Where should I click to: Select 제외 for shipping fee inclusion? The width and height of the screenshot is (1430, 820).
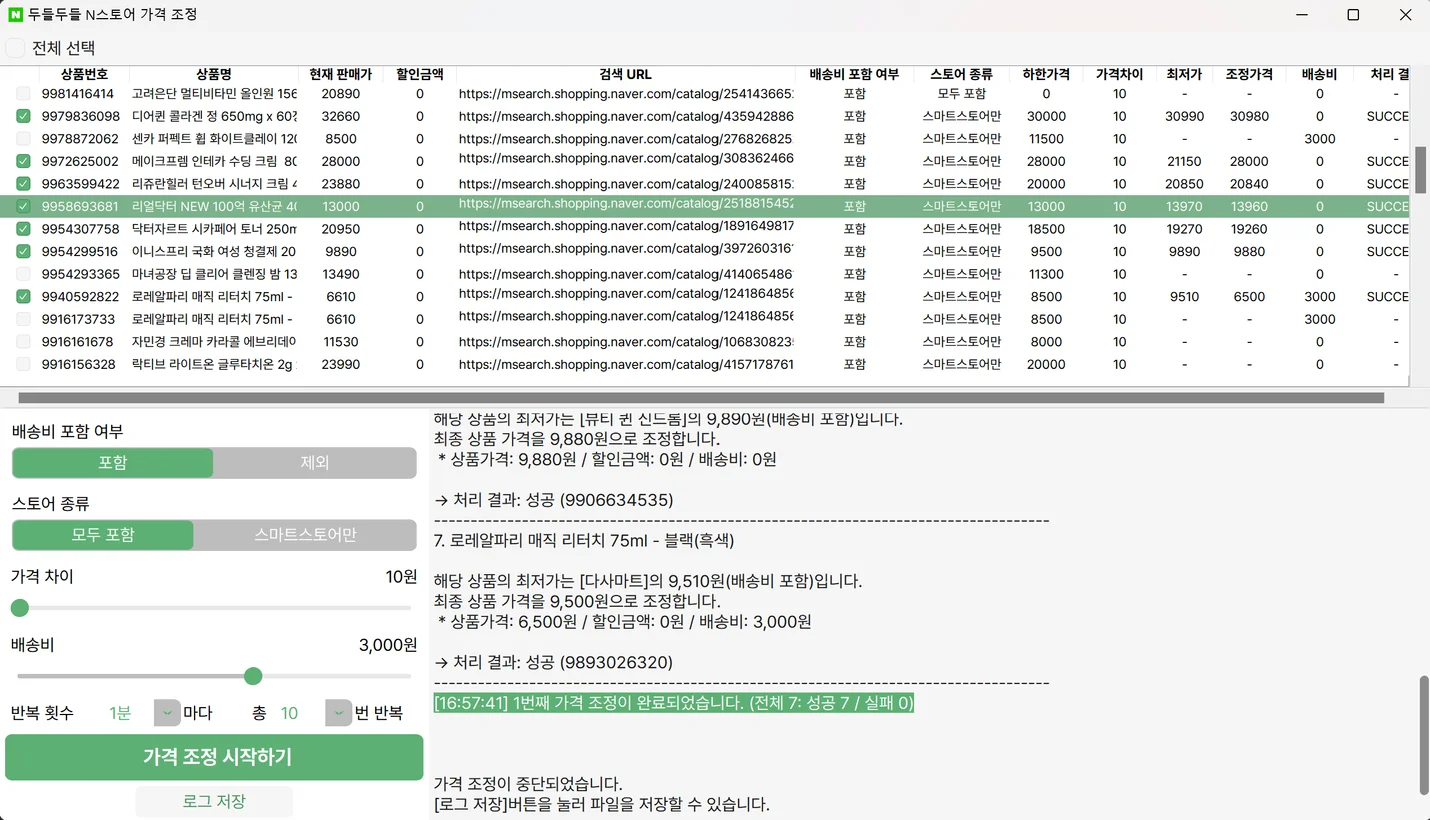(x=315, y=463)
